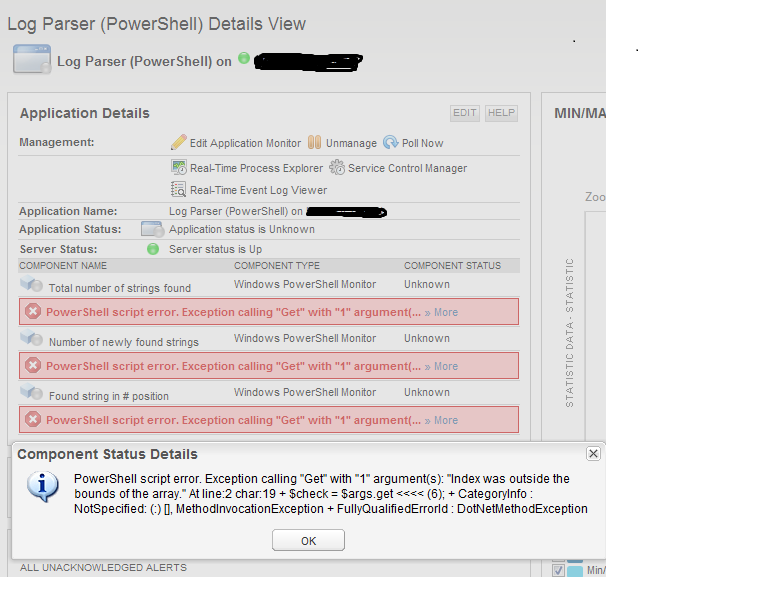Click More link under Total number of strings found

(446, 312)
